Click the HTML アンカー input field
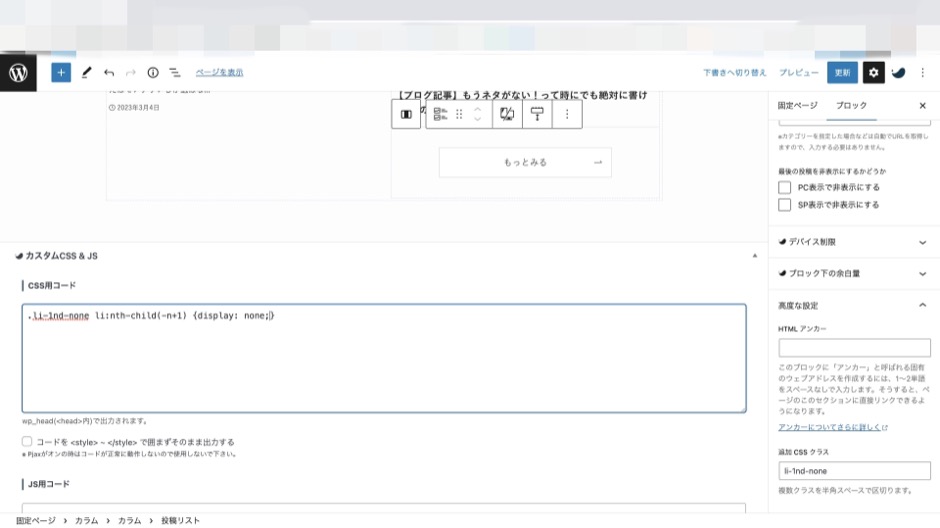This screenshot has width=940, height=528. 854,348
